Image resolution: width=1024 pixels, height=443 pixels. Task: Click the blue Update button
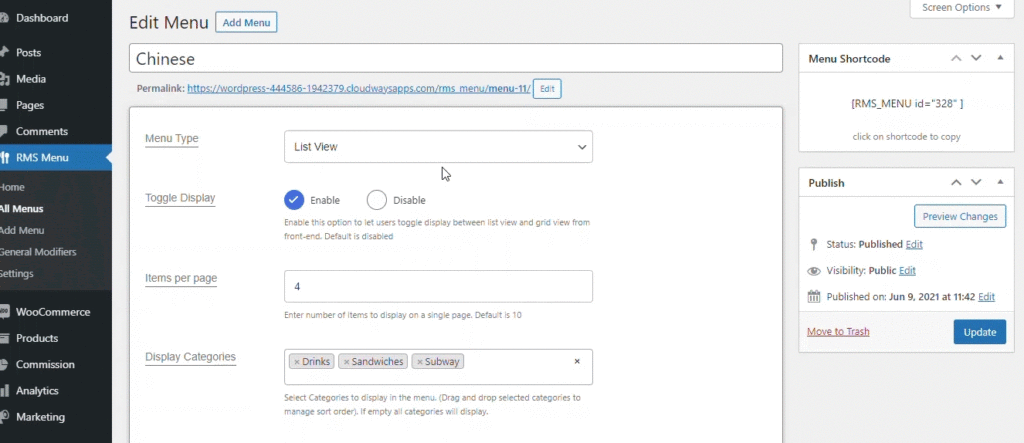tap(980, 332)
